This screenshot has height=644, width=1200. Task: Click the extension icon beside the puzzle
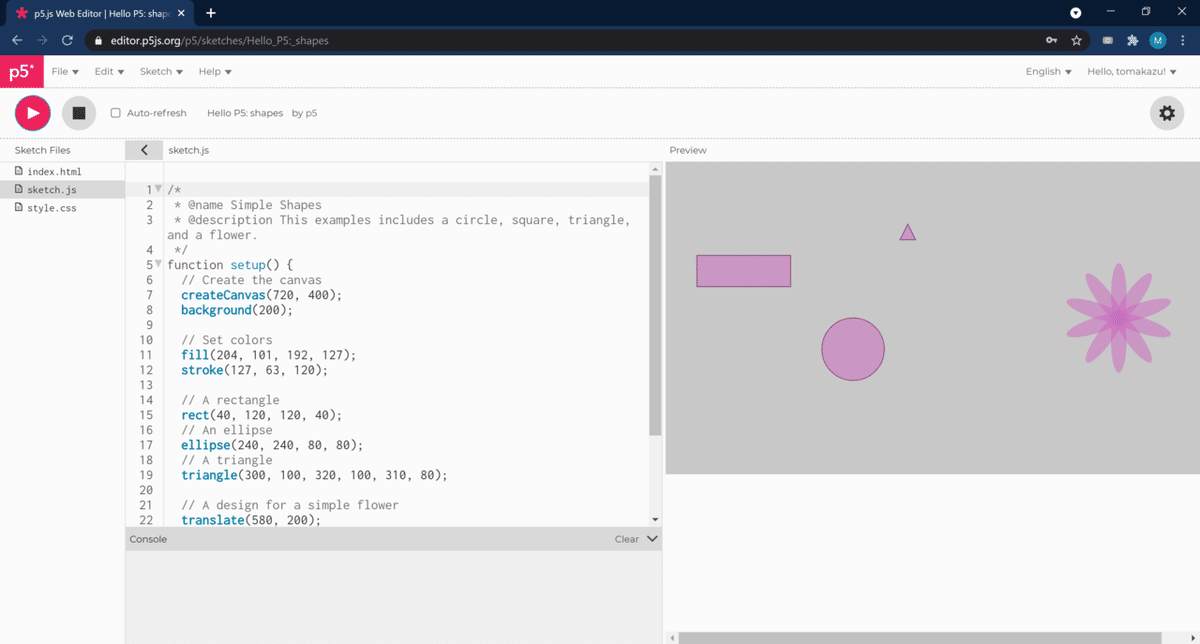pyautogui.click(x=1108, y=40)
